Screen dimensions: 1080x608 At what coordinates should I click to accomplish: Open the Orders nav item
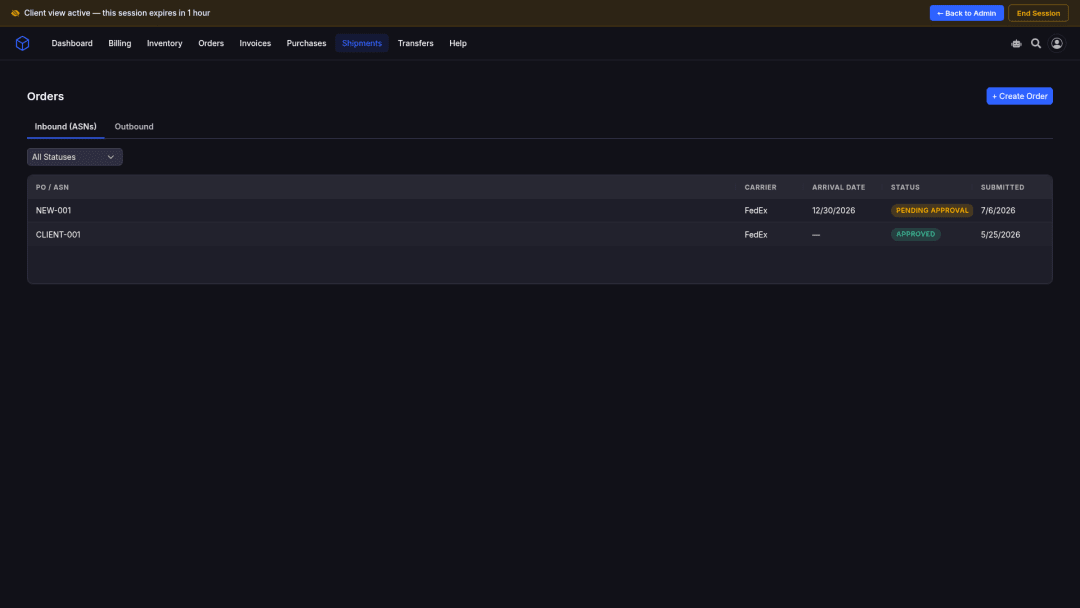pyautogui.click(x=211, y=43)
